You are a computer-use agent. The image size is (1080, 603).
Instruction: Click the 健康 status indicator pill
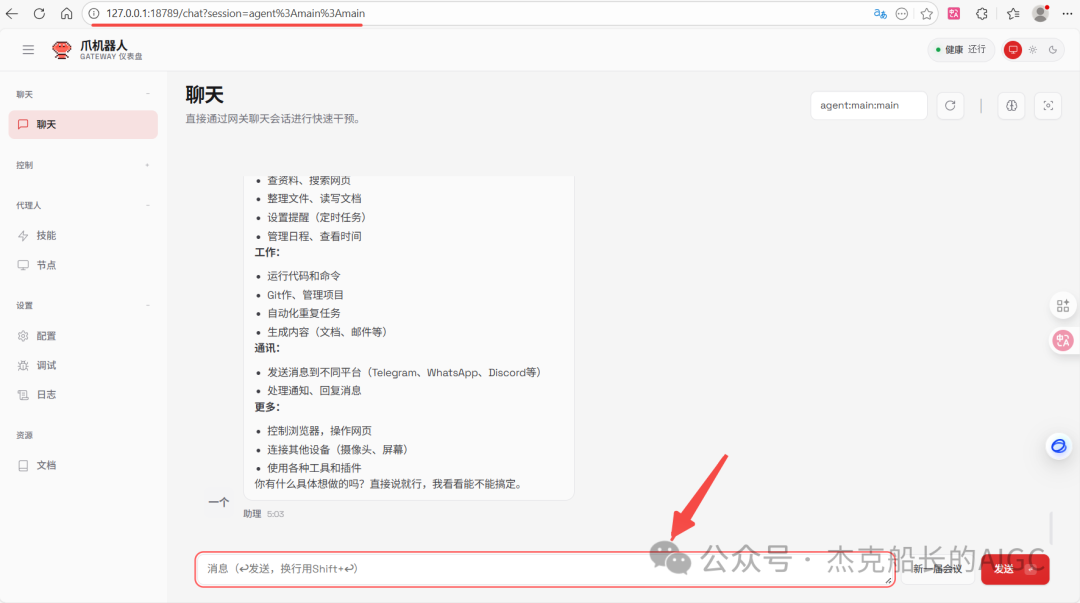click(x=962, y=50)
